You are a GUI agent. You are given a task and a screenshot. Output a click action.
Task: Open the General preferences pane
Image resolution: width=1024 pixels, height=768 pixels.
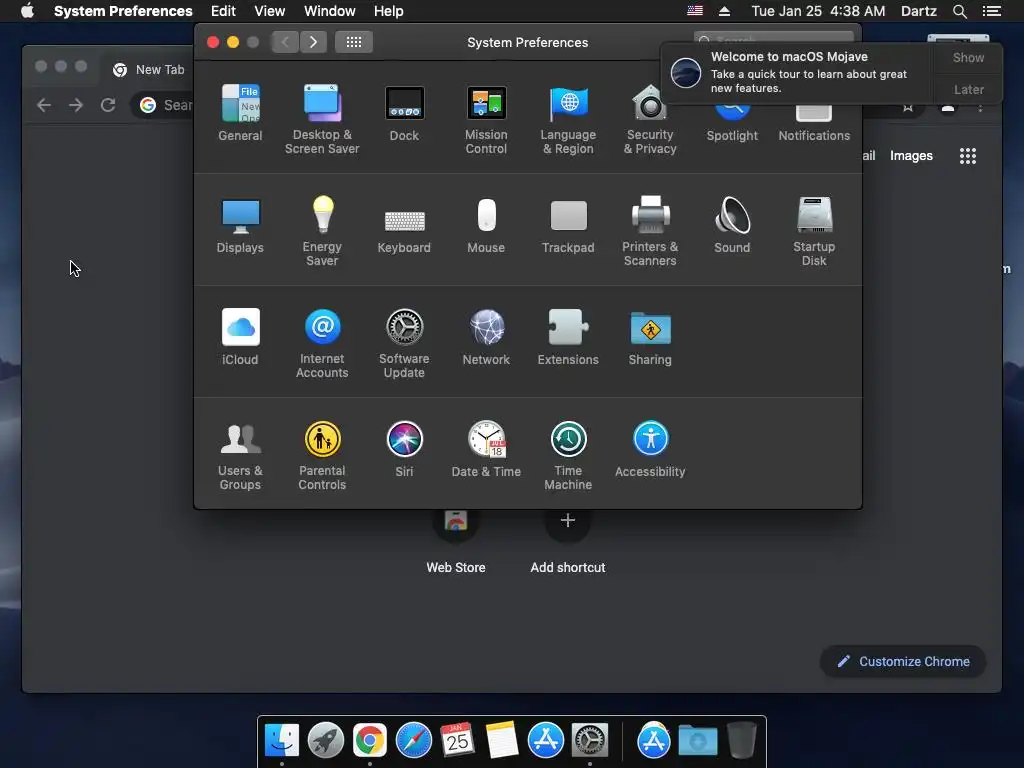(240, 112)
